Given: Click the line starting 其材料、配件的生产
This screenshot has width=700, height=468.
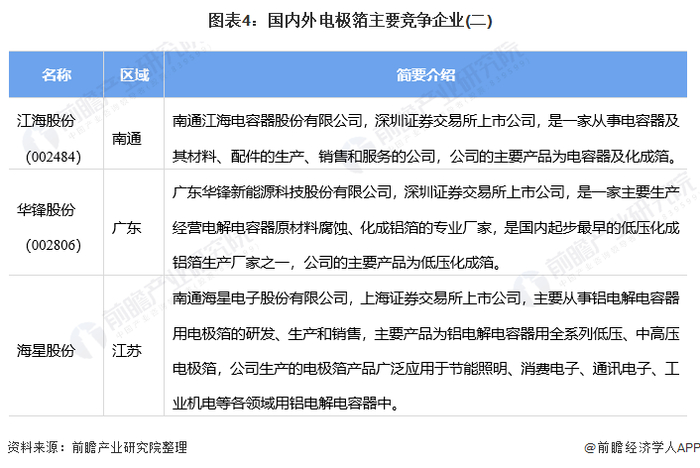Looking at the screenshot, I should [425, 156].
